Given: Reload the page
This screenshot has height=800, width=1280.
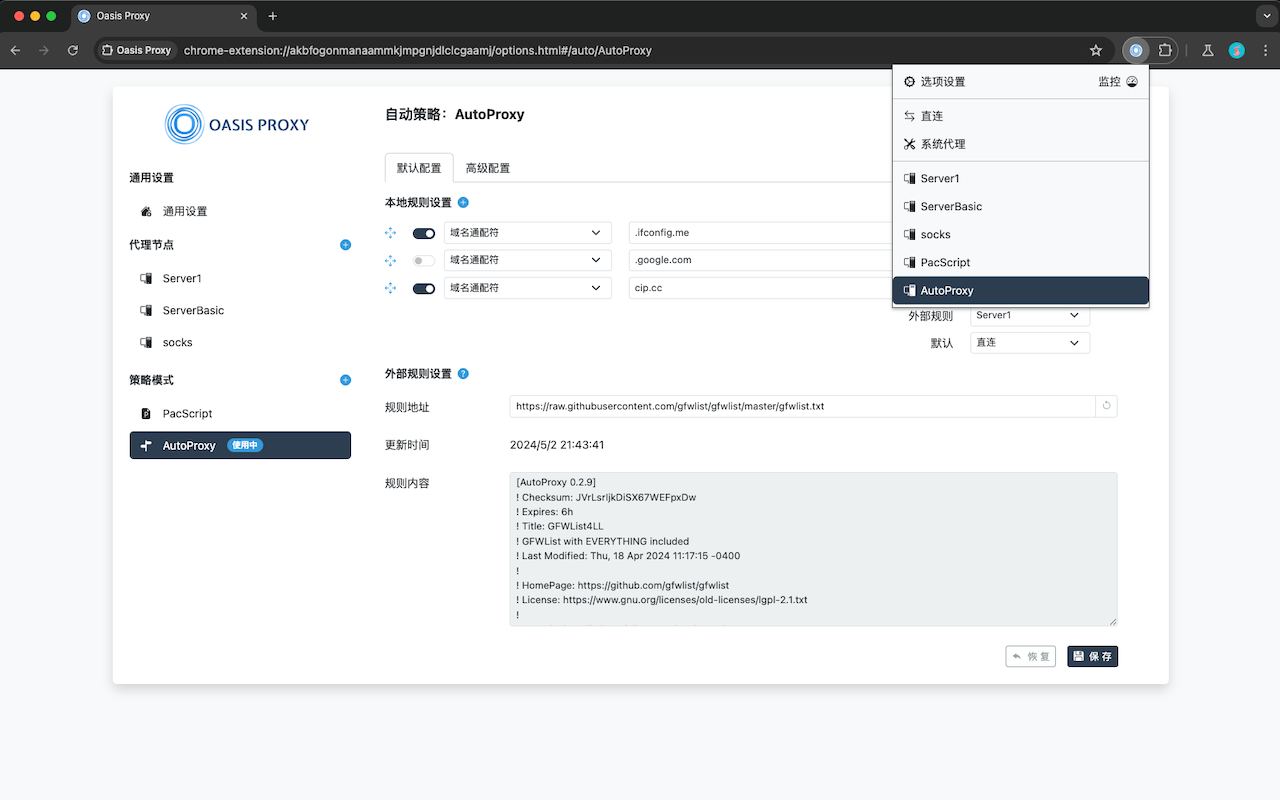Looking at the screenshot, I should tap(72, 50).
